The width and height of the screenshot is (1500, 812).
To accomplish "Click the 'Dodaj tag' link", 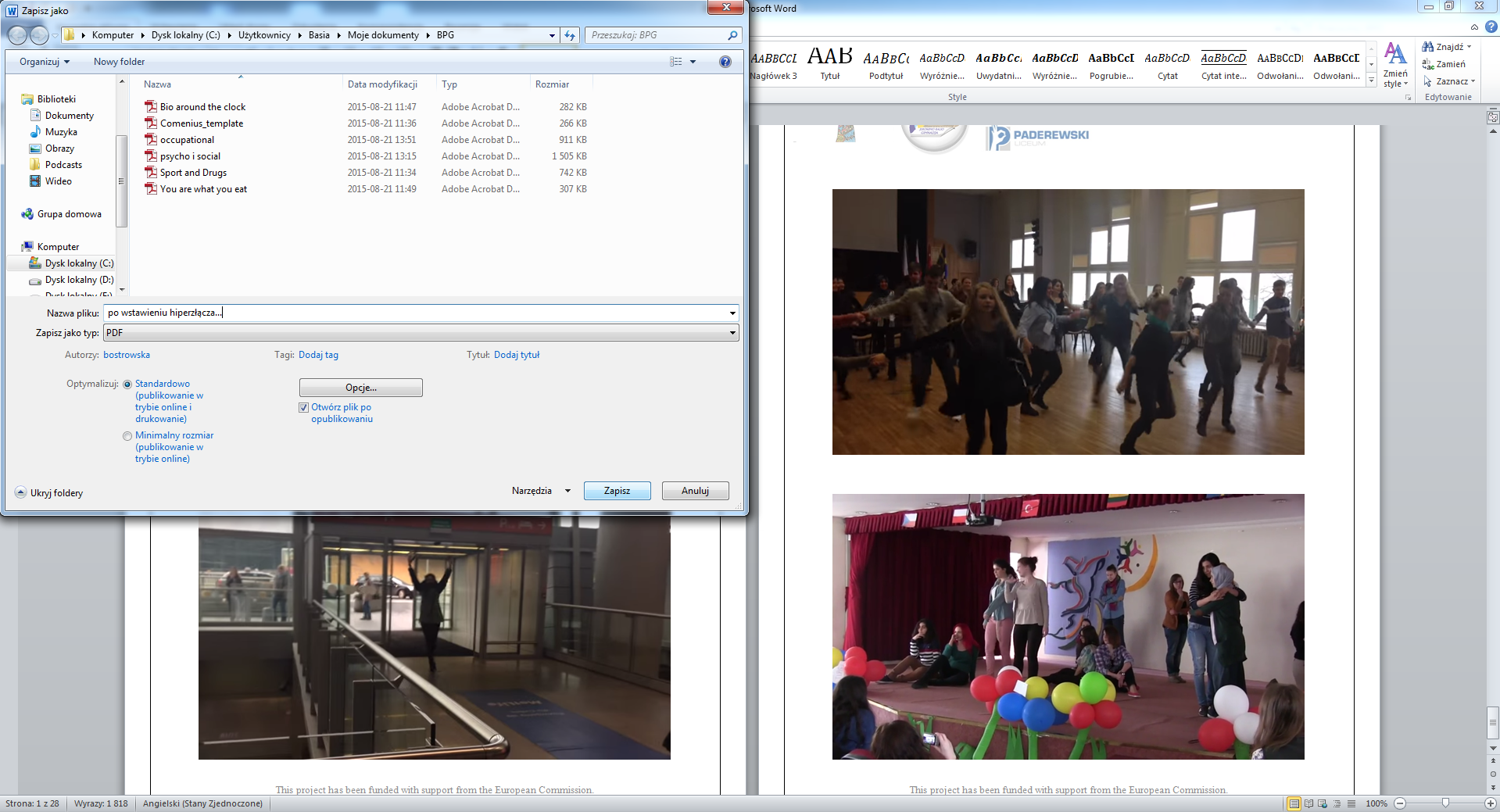I will [318, 355].
